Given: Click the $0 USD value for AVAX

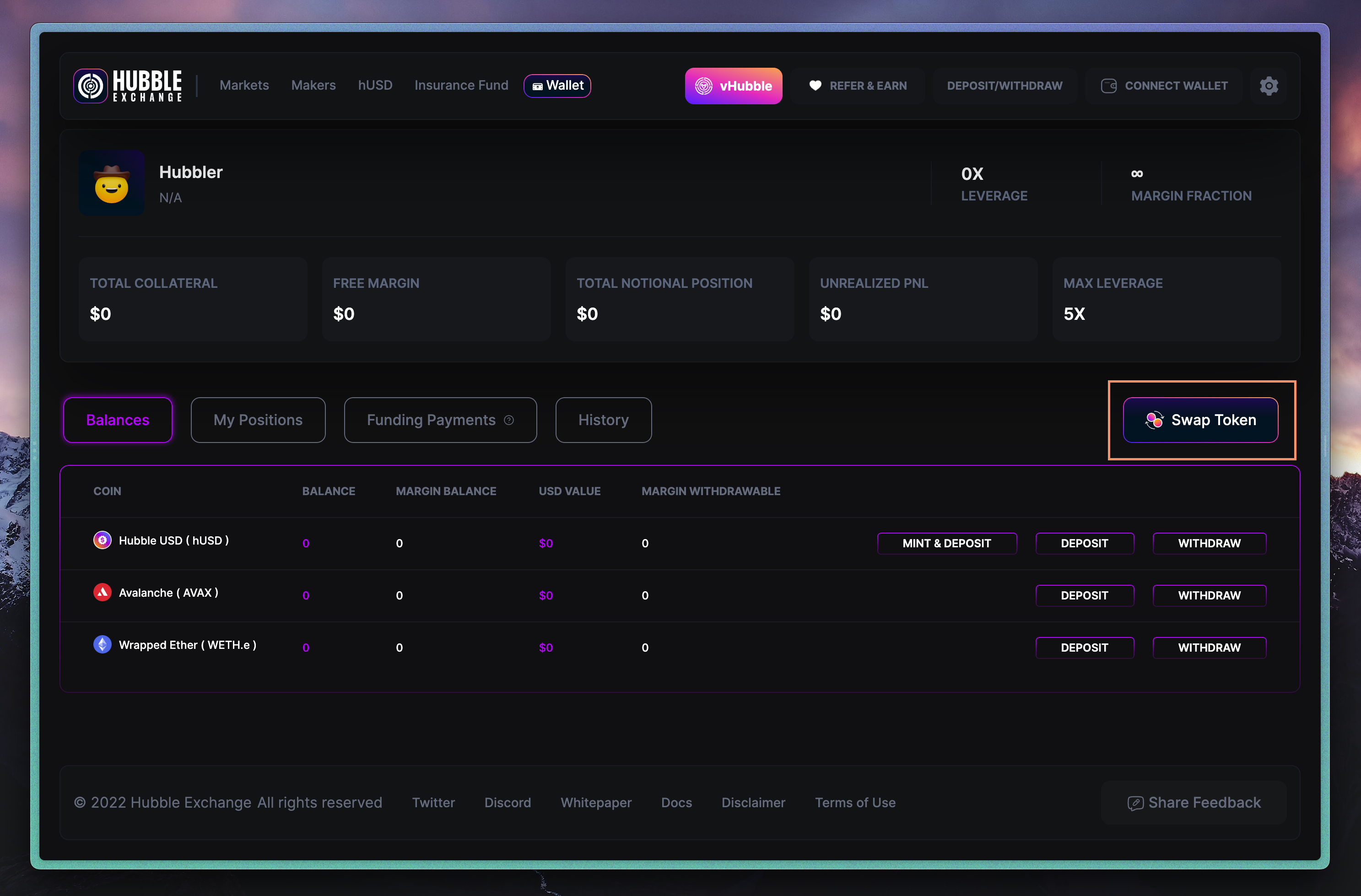Looking at the screenshot, I should (x=545, y=595).
